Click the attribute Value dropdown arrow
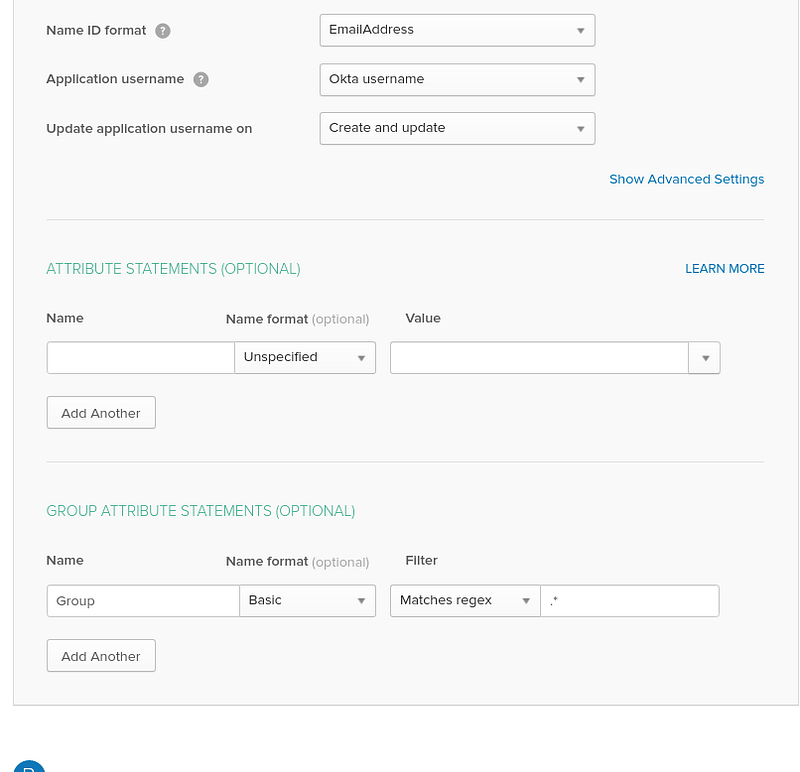This screenshot has width=800, height=772. [704, 358]
